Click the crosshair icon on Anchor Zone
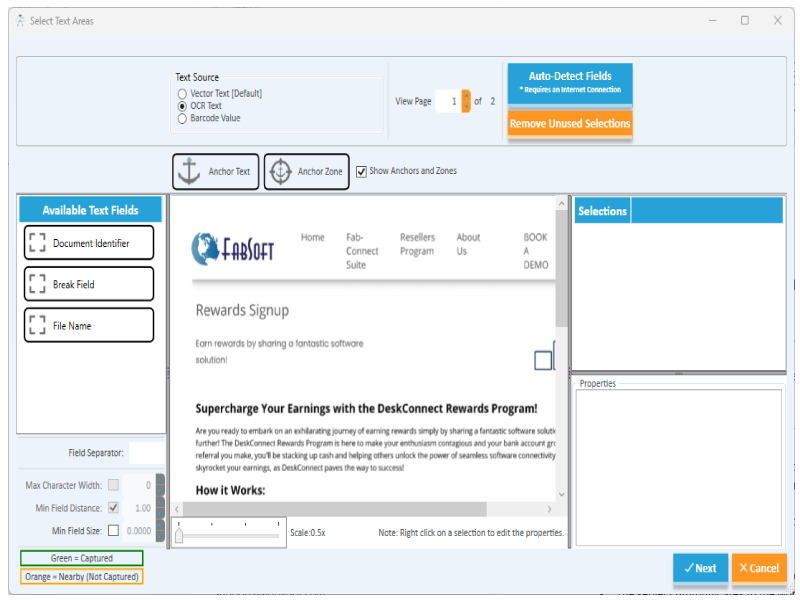Image resolution: width=800 pixels, height=600 pixels. (280, 171)
